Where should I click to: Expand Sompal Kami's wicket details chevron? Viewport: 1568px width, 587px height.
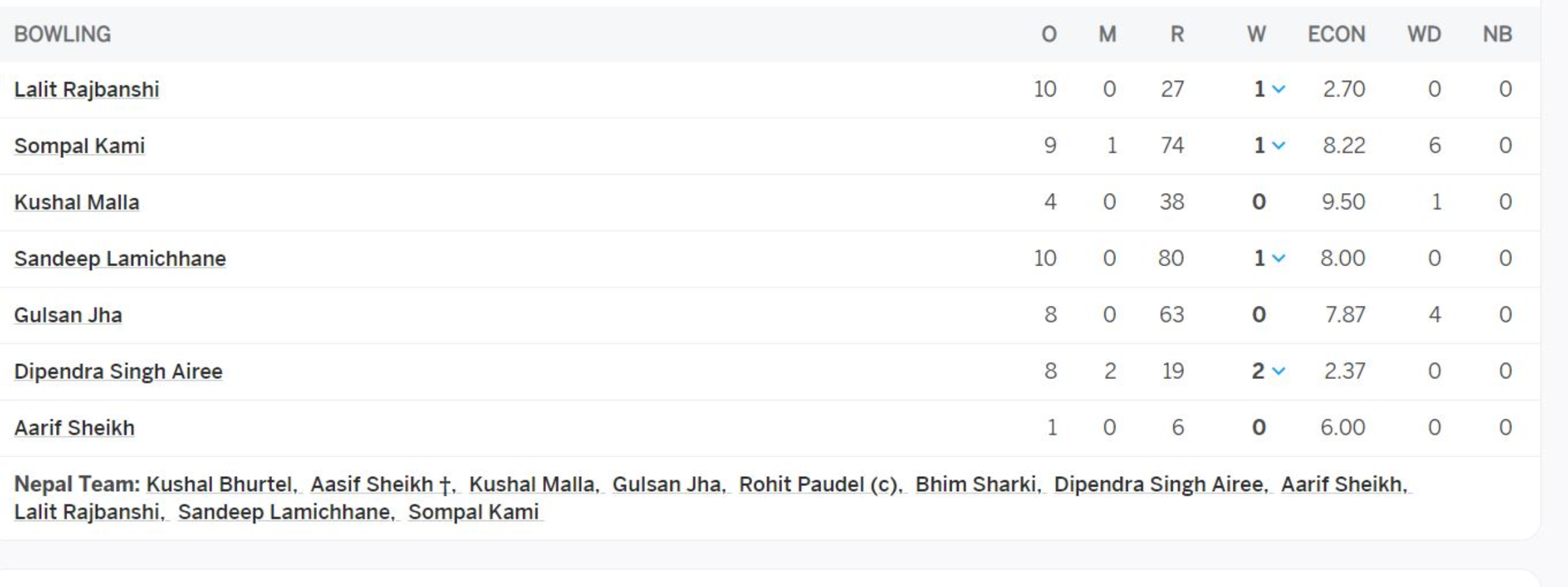pos(1278,145)
